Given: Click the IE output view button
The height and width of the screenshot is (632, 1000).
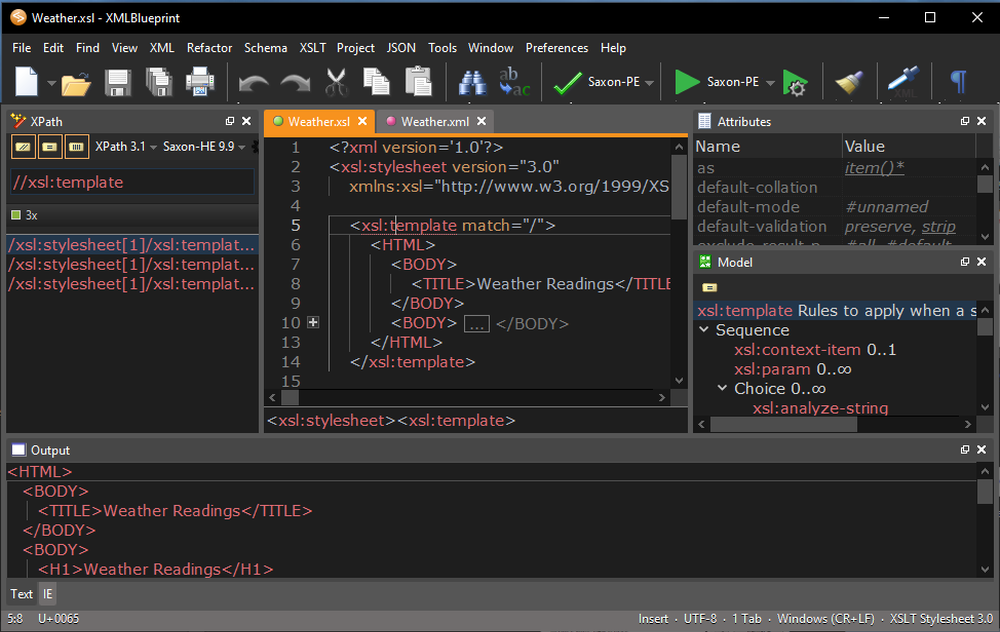Looking at the screenshot, I should click(x=47, y=594).
